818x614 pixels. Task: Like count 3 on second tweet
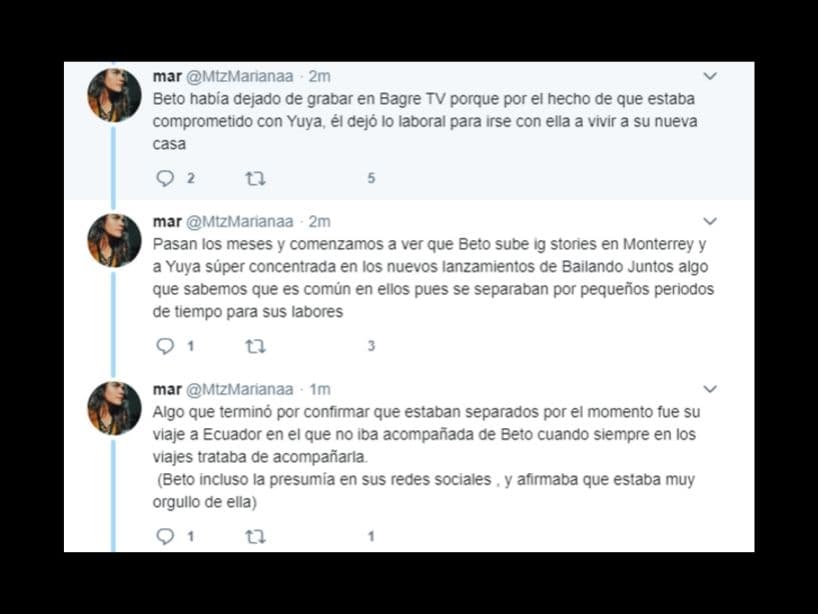(x=371, y=346)
